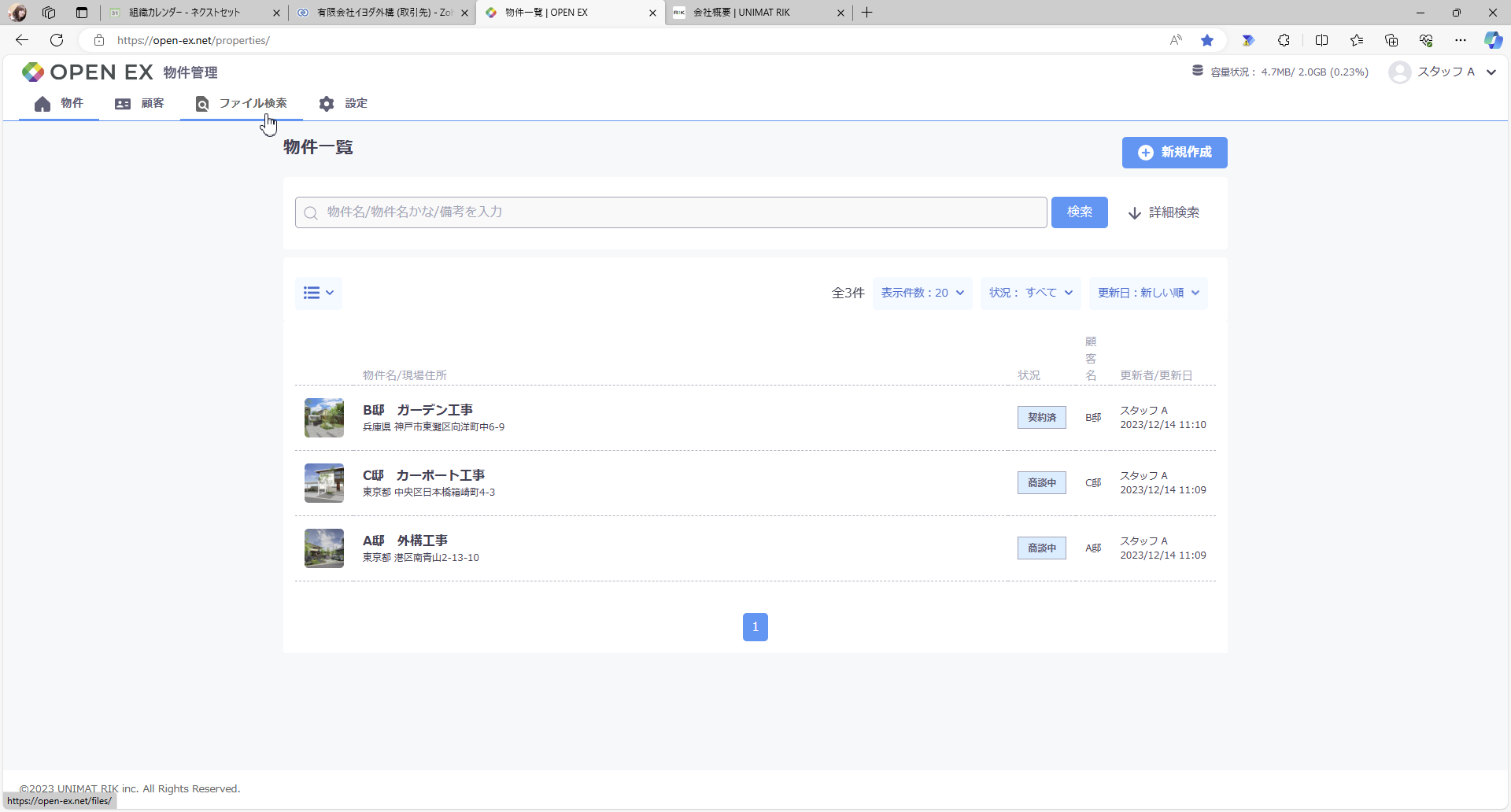Viewport: 1511px width, 812px height.
Task: Open property A邸 外構工事
Action: tap(405, 541)
